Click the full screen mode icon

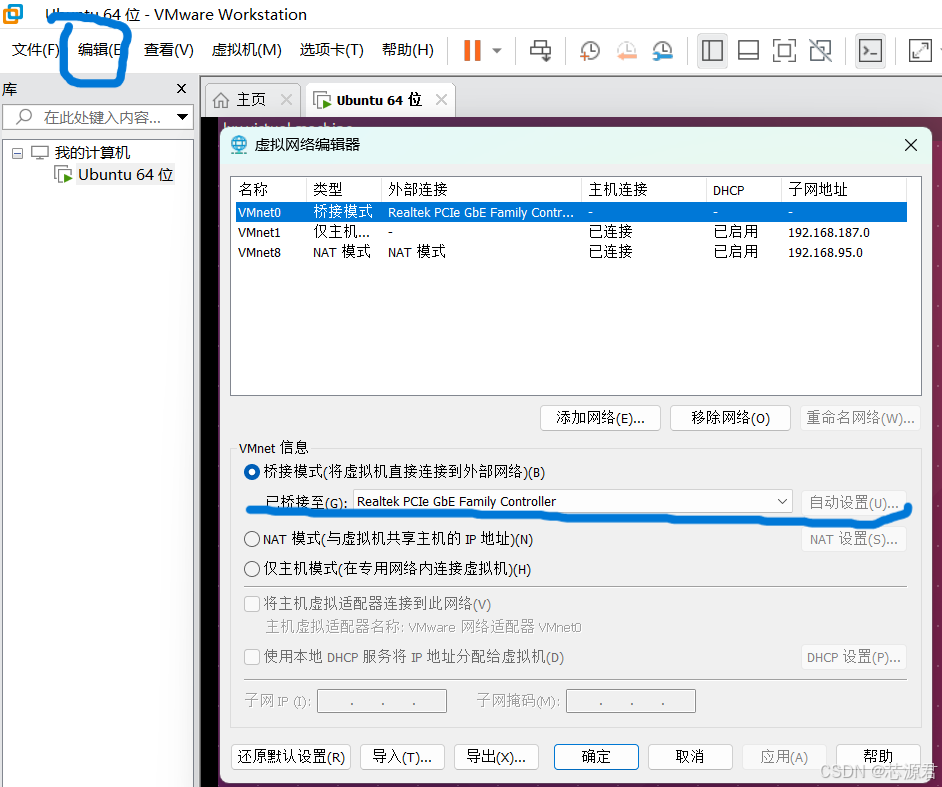784,50
